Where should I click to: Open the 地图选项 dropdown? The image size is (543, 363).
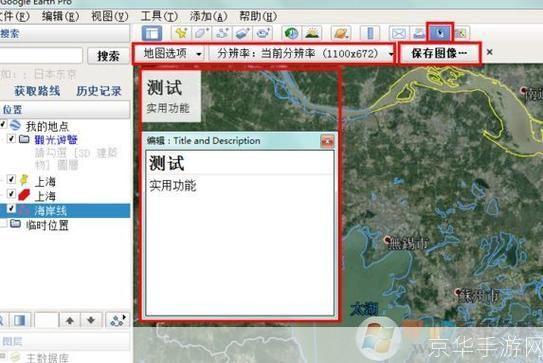tap(172, 53)
